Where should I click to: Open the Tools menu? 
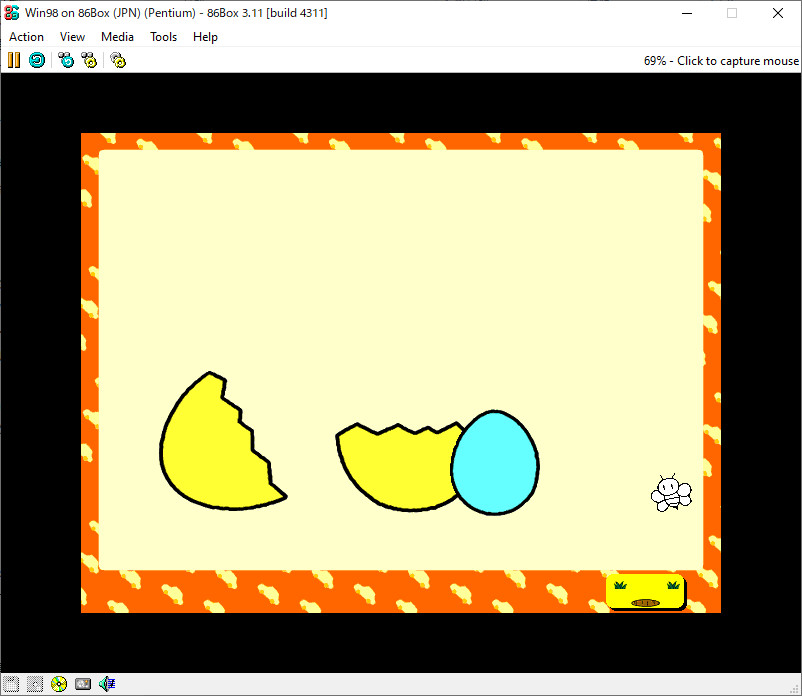coord(163,37)
